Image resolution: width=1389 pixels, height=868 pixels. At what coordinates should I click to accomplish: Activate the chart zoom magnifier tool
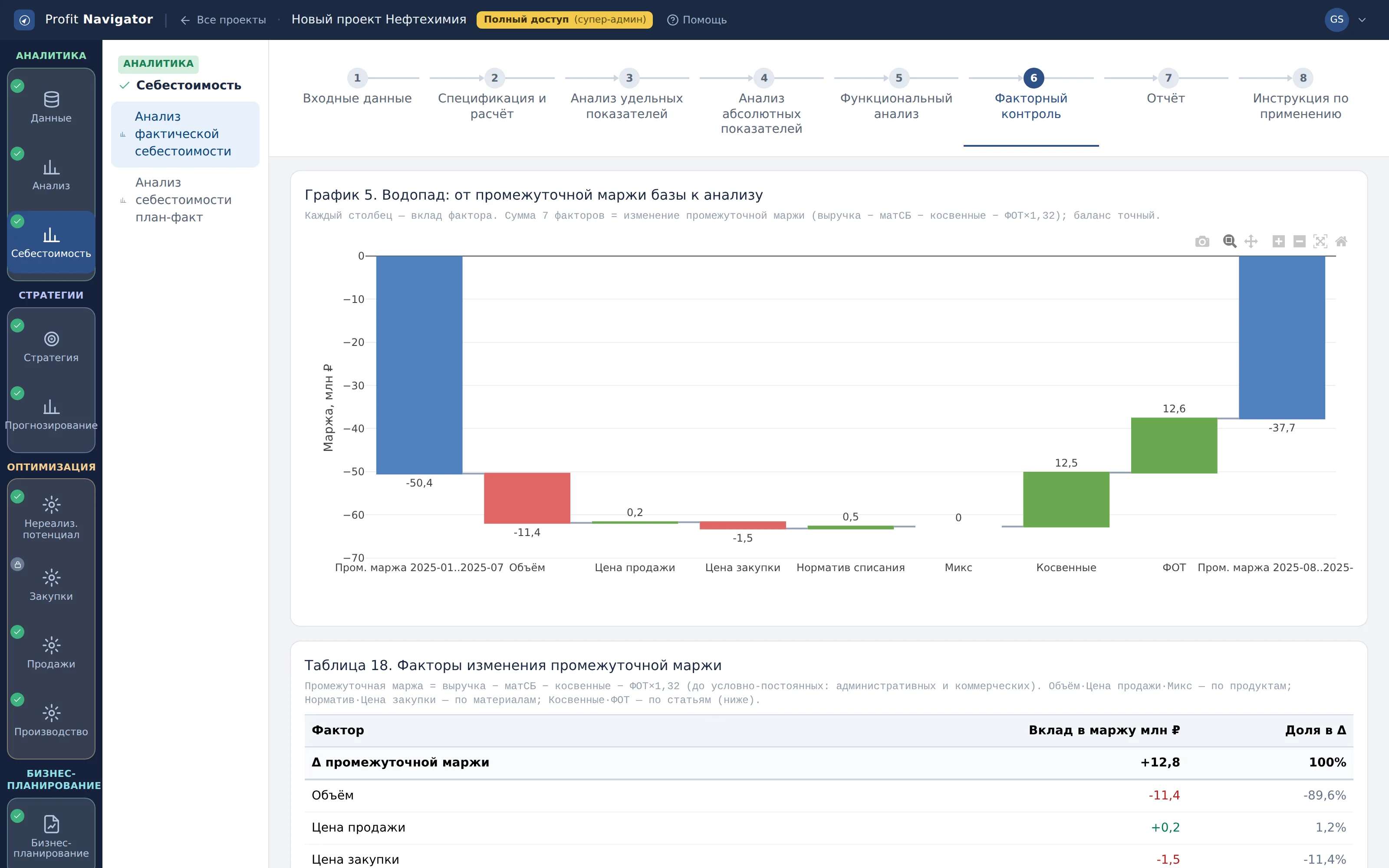tap(1229, 241)
